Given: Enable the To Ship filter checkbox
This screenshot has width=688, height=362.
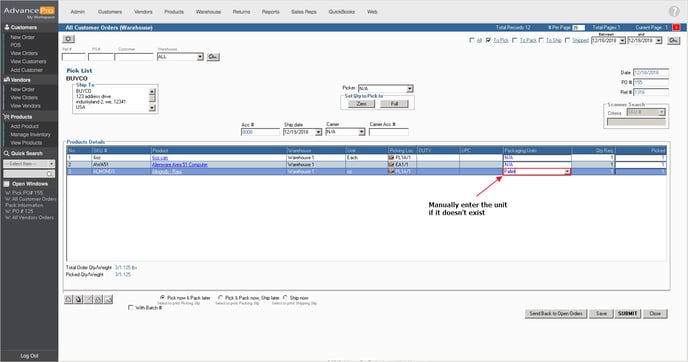Looking at the screenshot, I should coord(541,40).
